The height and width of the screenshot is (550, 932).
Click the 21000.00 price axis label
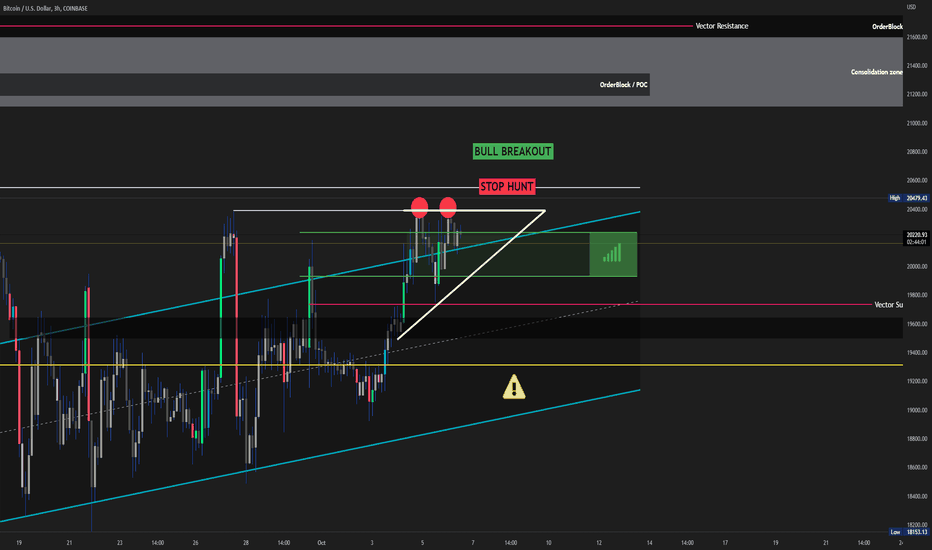pyautogui.click(x=917, y=123)
